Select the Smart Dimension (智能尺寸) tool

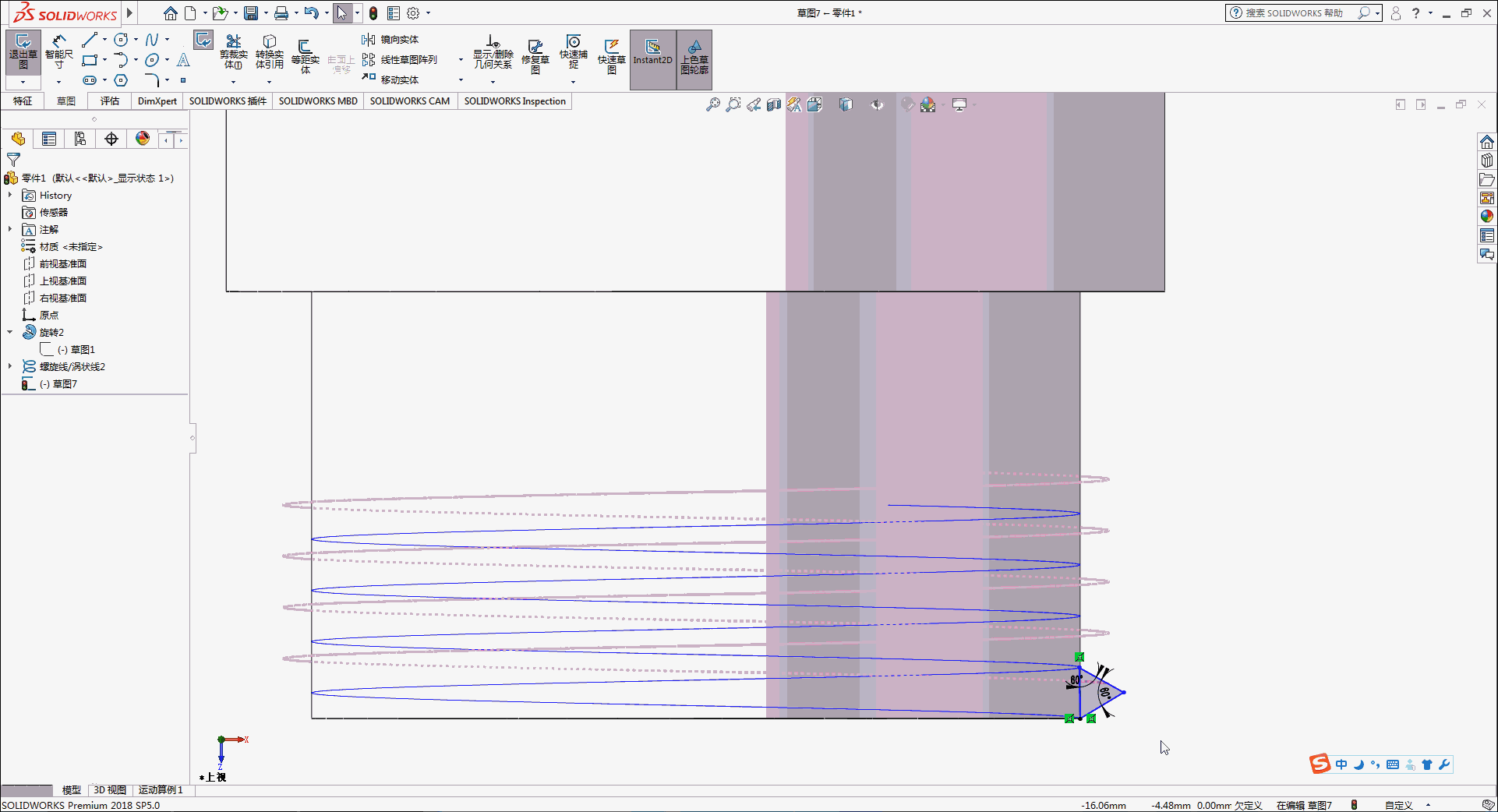coord(58,51)
